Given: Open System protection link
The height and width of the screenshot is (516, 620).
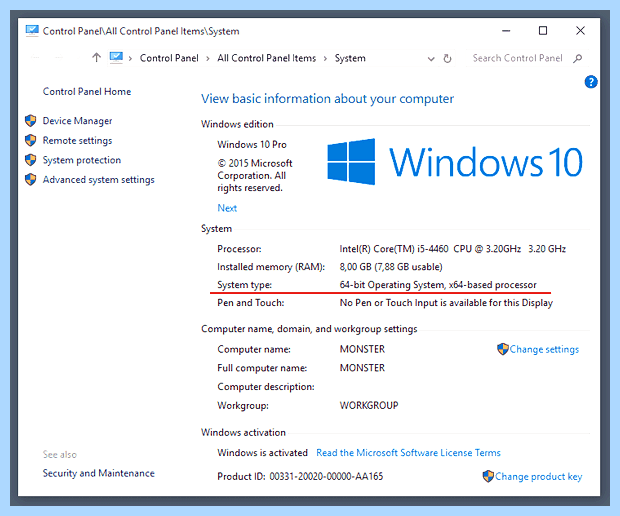Looking at the screenshot, I should pos(82,160).
